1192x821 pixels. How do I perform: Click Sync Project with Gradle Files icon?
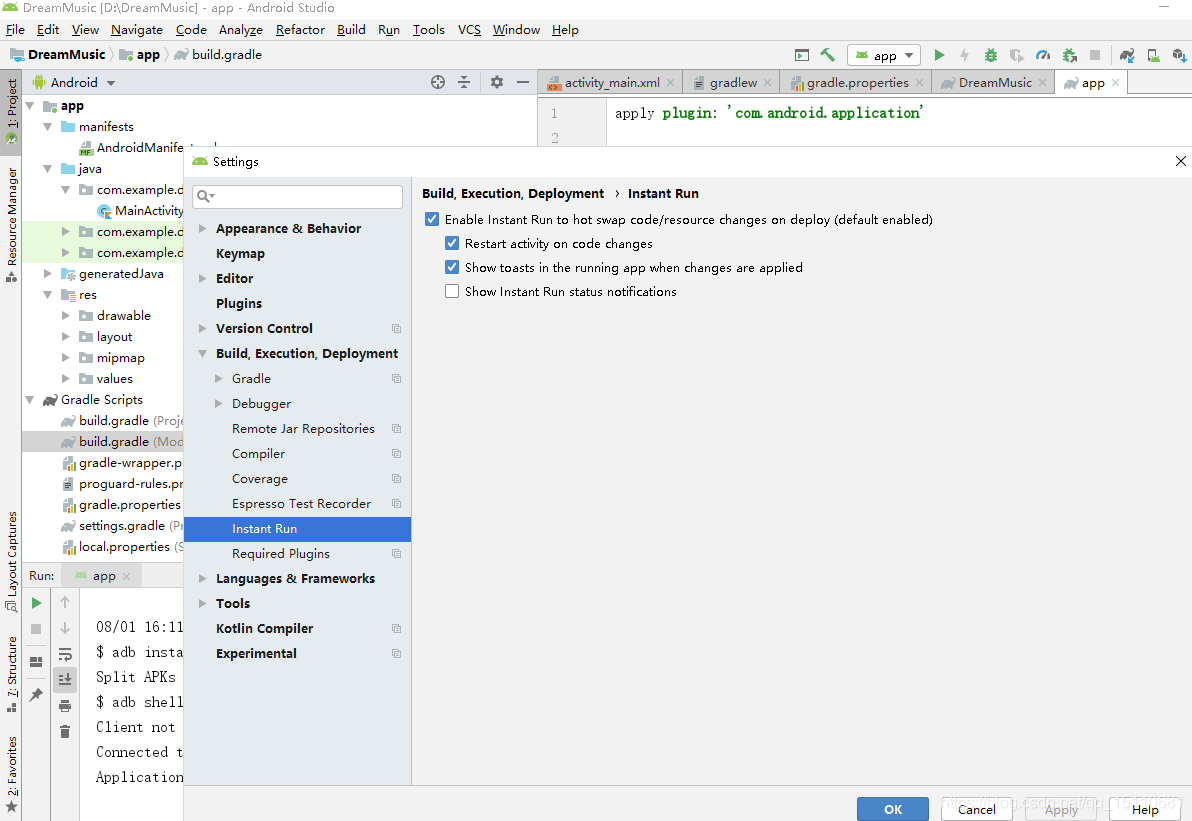1127,55
